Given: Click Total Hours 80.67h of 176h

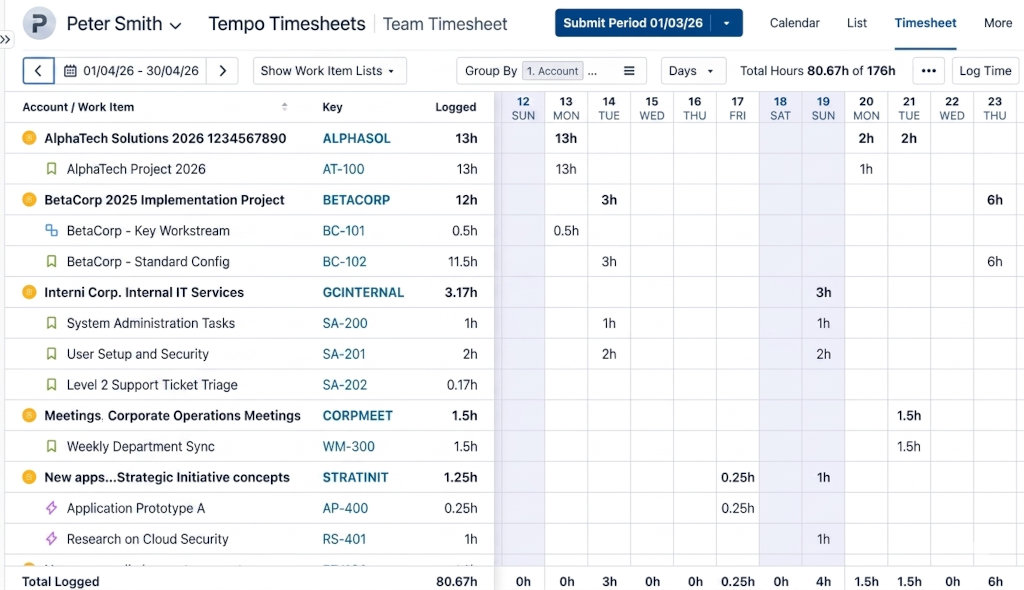Looking at the screenshot, I should (x=817, y=71).
